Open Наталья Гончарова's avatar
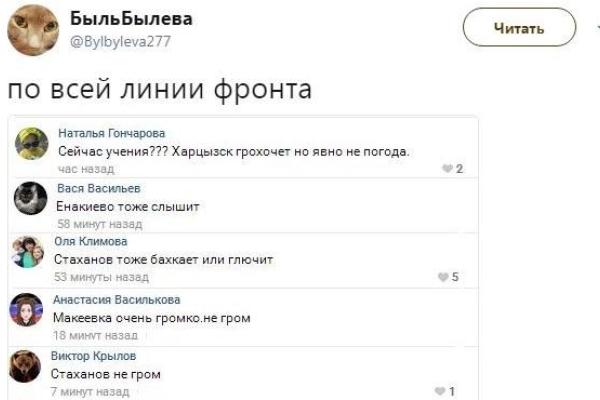Screen dimensions: 600x400 pyautogui.click(x=32, y=145)
